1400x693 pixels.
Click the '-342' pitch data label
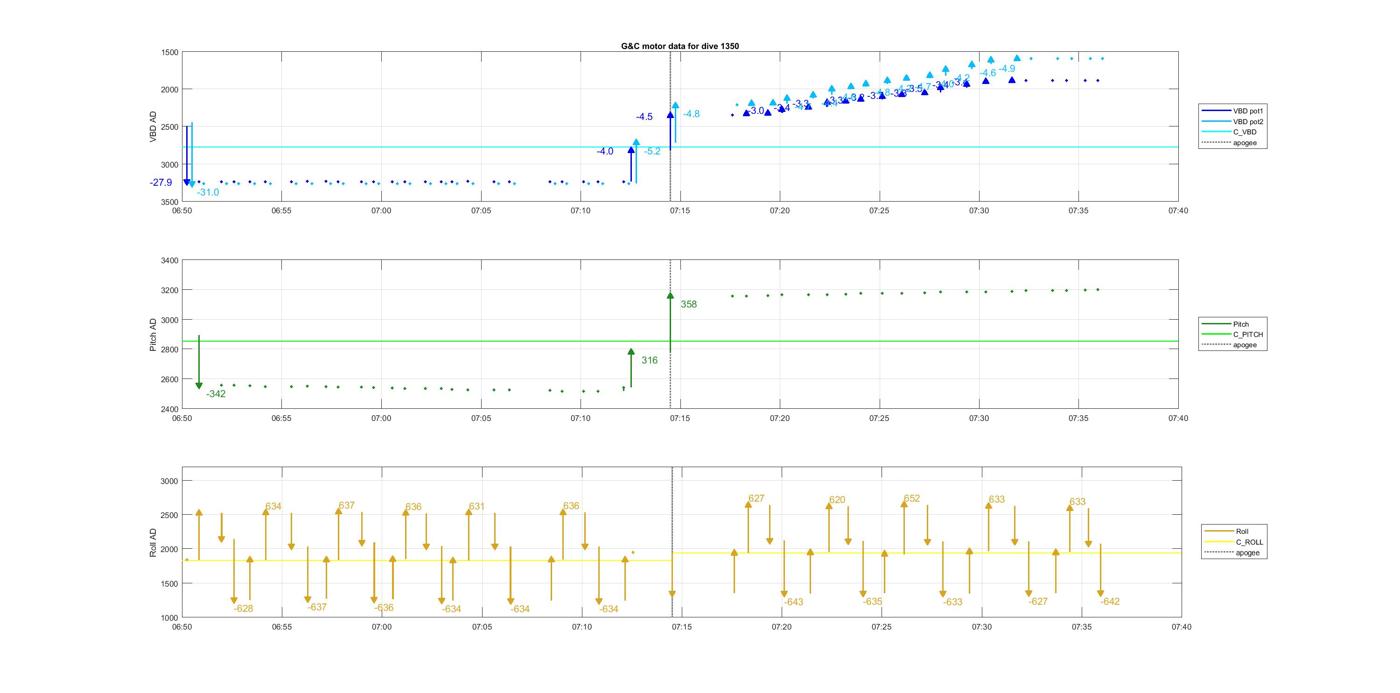point(216,394)
